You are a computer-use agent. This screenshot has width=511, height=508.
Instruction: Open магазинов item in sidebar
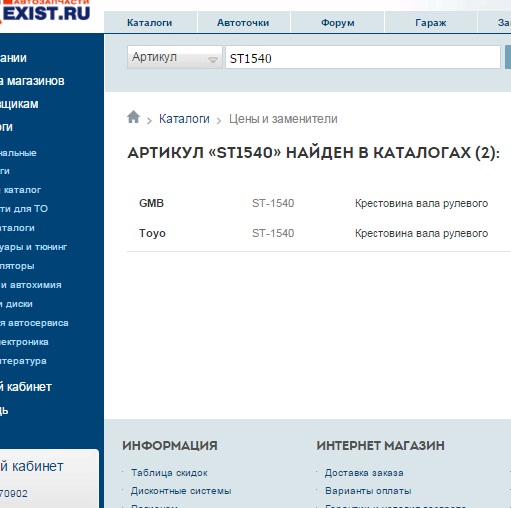pyautogui.click(x=32, y=81)
